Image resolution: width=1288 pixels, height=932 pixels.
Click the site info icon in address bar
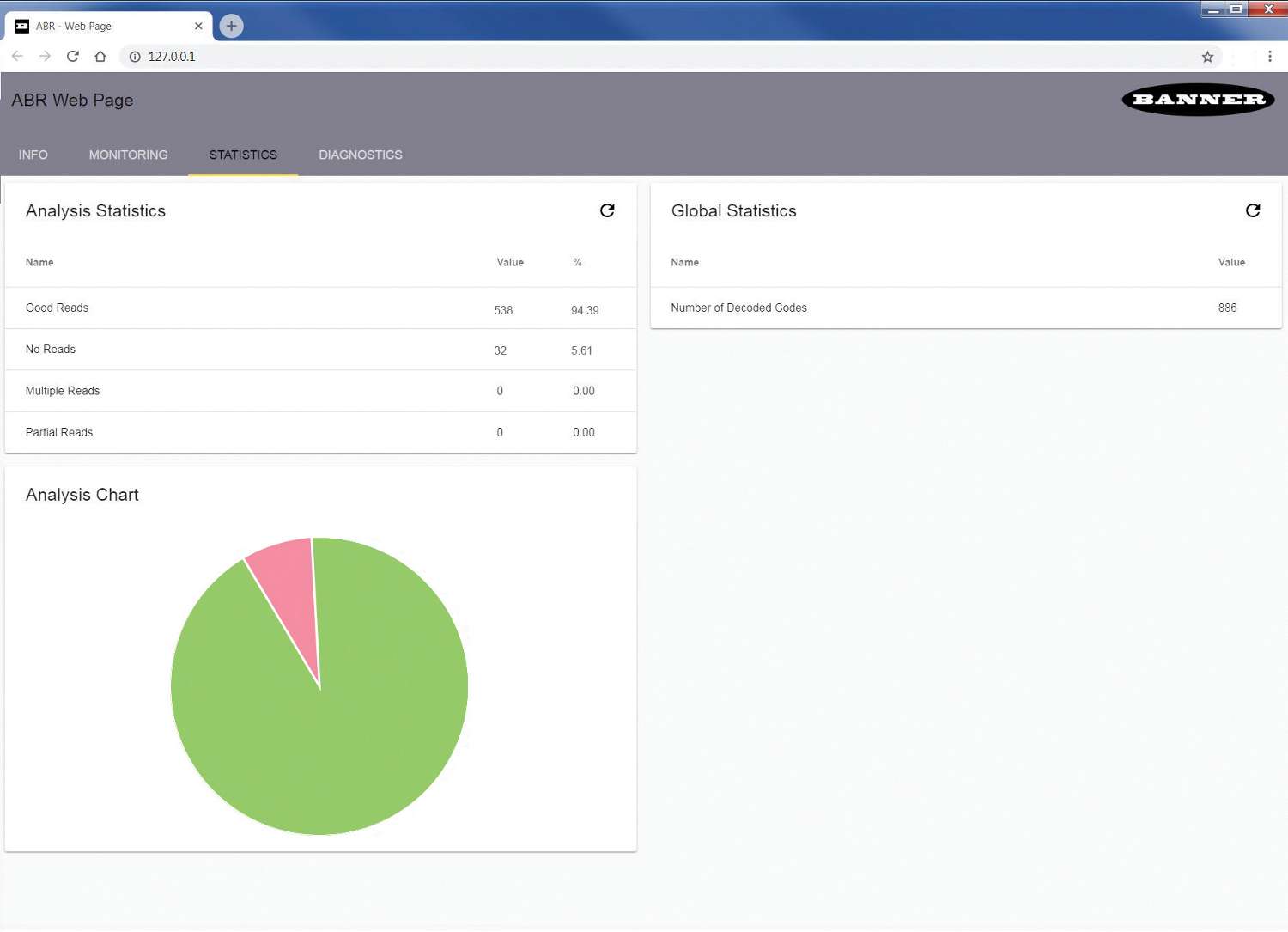[135, 57]
